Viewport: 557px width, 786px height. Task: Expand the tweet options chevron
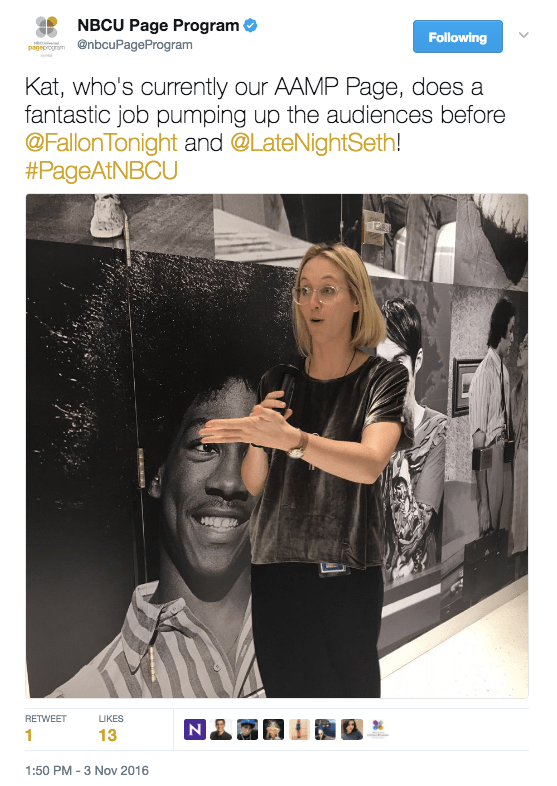pyautogui.click(x=523, y=35)
